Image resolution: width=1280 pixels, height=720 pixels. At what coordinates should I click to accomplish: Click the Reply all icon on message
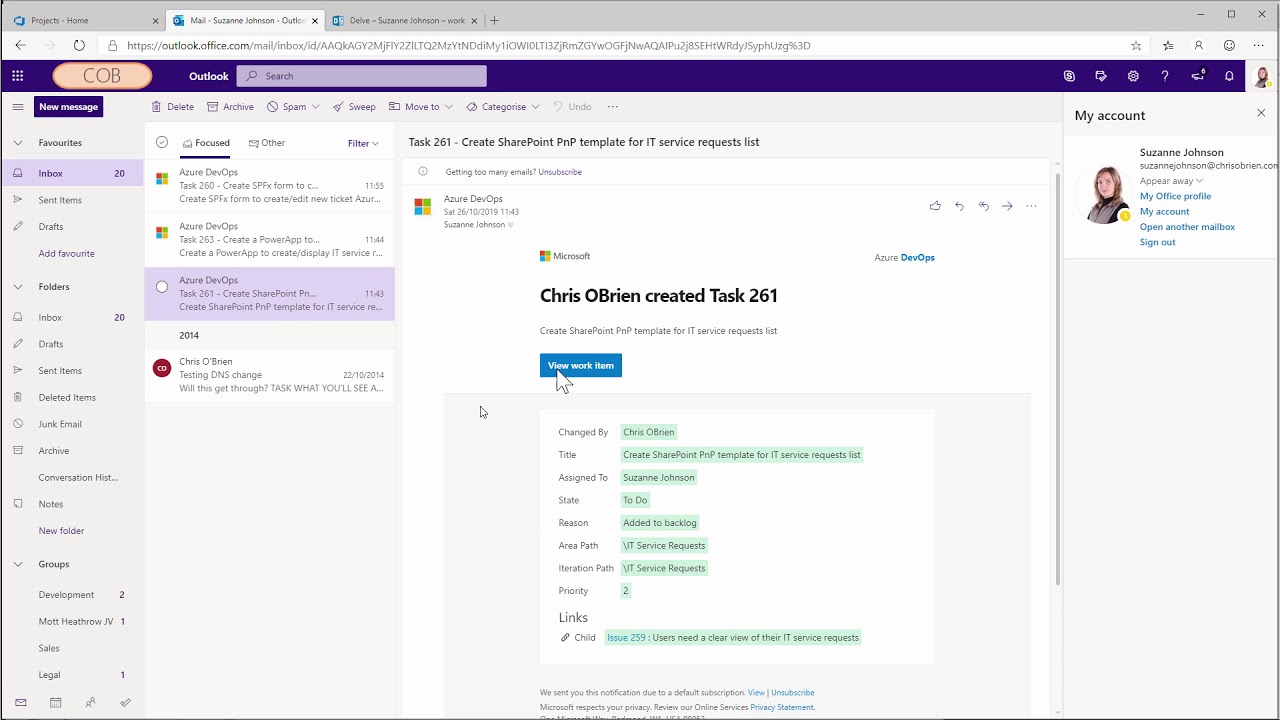point(983,206)
